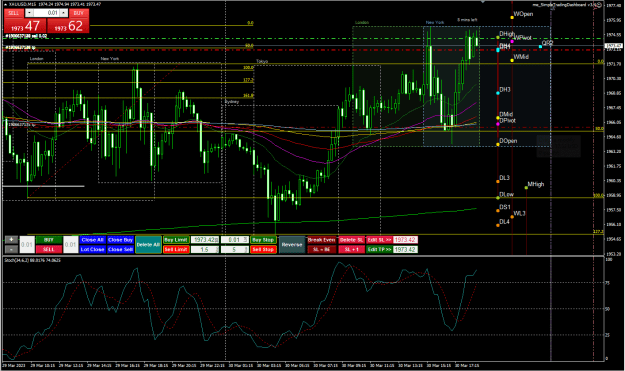The image size is (625, 371).
Task: Click the cyan marker beside QR2 label
Action: 540,47
